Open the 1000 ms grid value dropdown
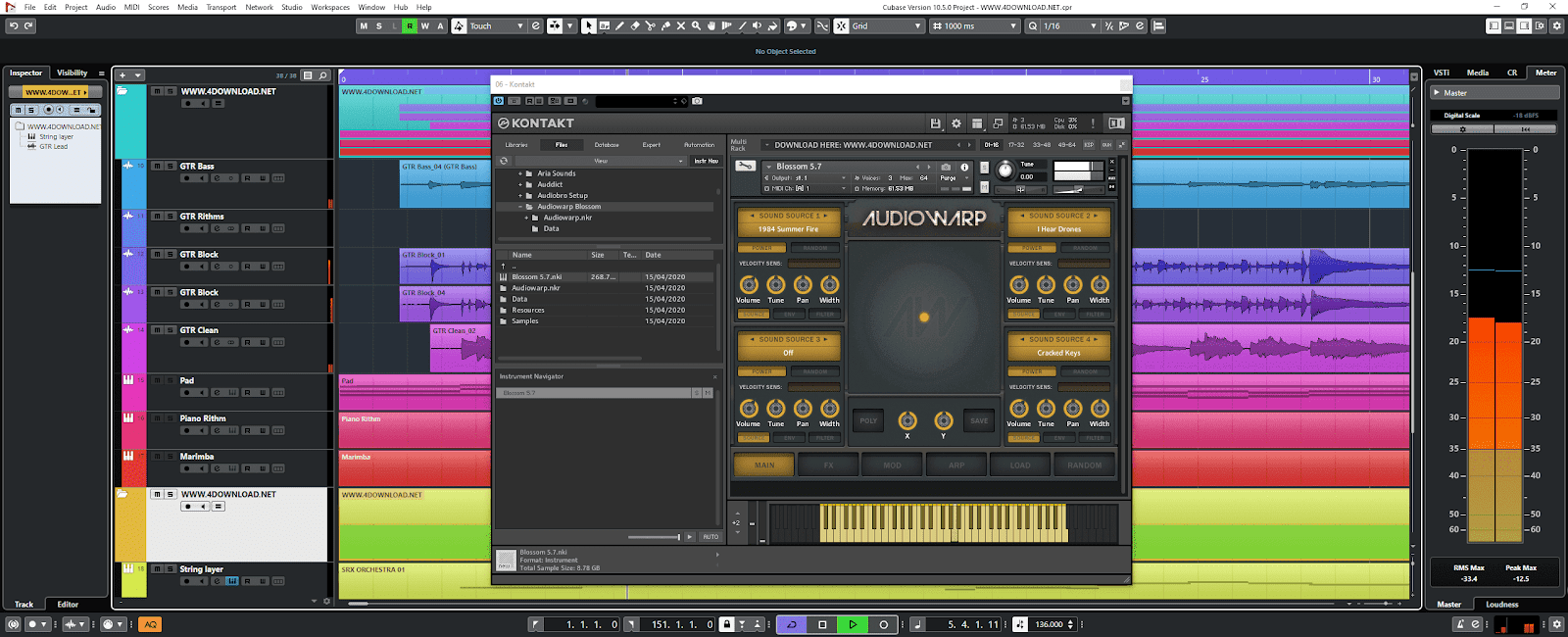 point(974,26)
